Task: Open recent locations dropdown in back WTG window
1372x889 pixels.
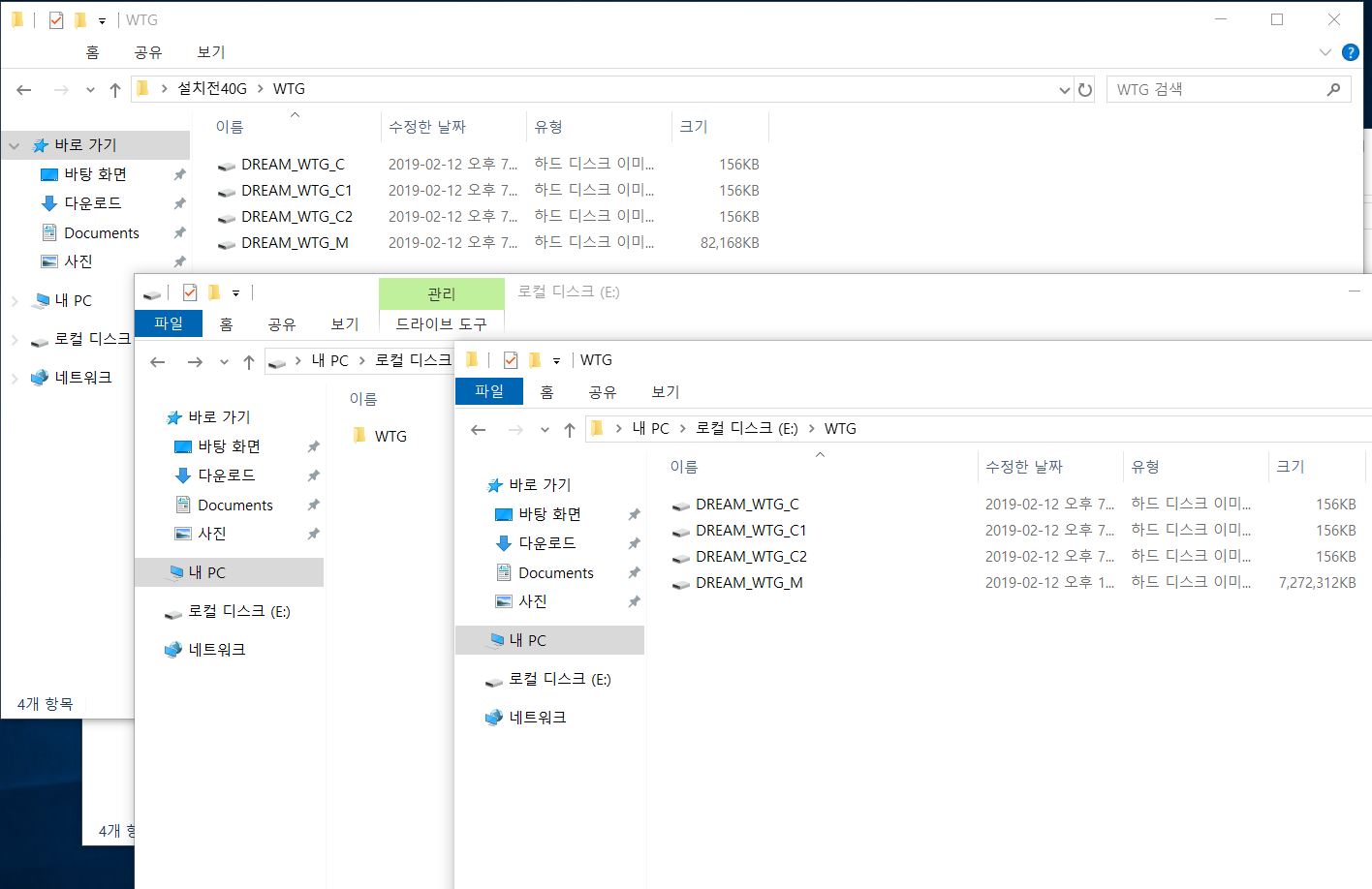Action: (x=90, y=90)
